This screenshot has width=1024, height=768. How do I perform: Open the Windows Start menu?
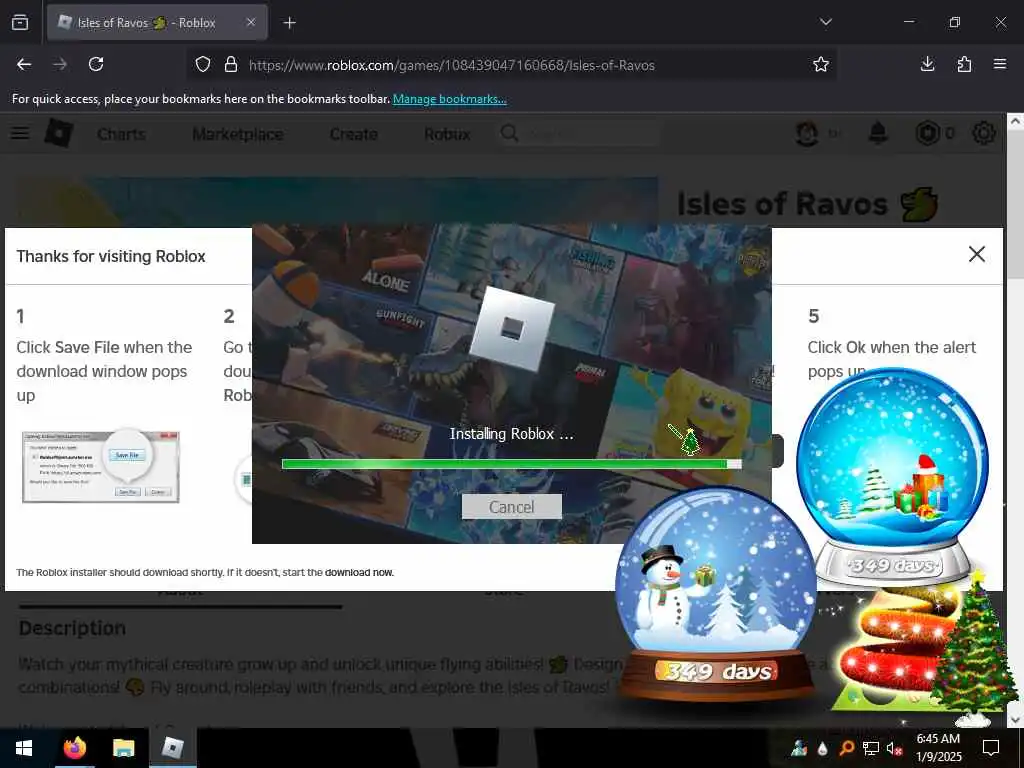pos(24,748)
